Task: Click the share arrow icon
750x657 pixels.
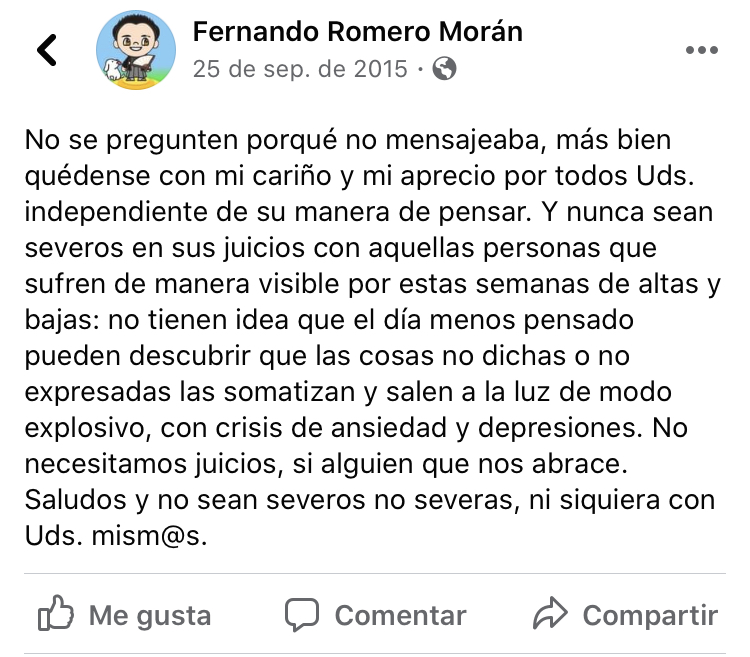Action: pyautogui.click(x=551, y=614)
